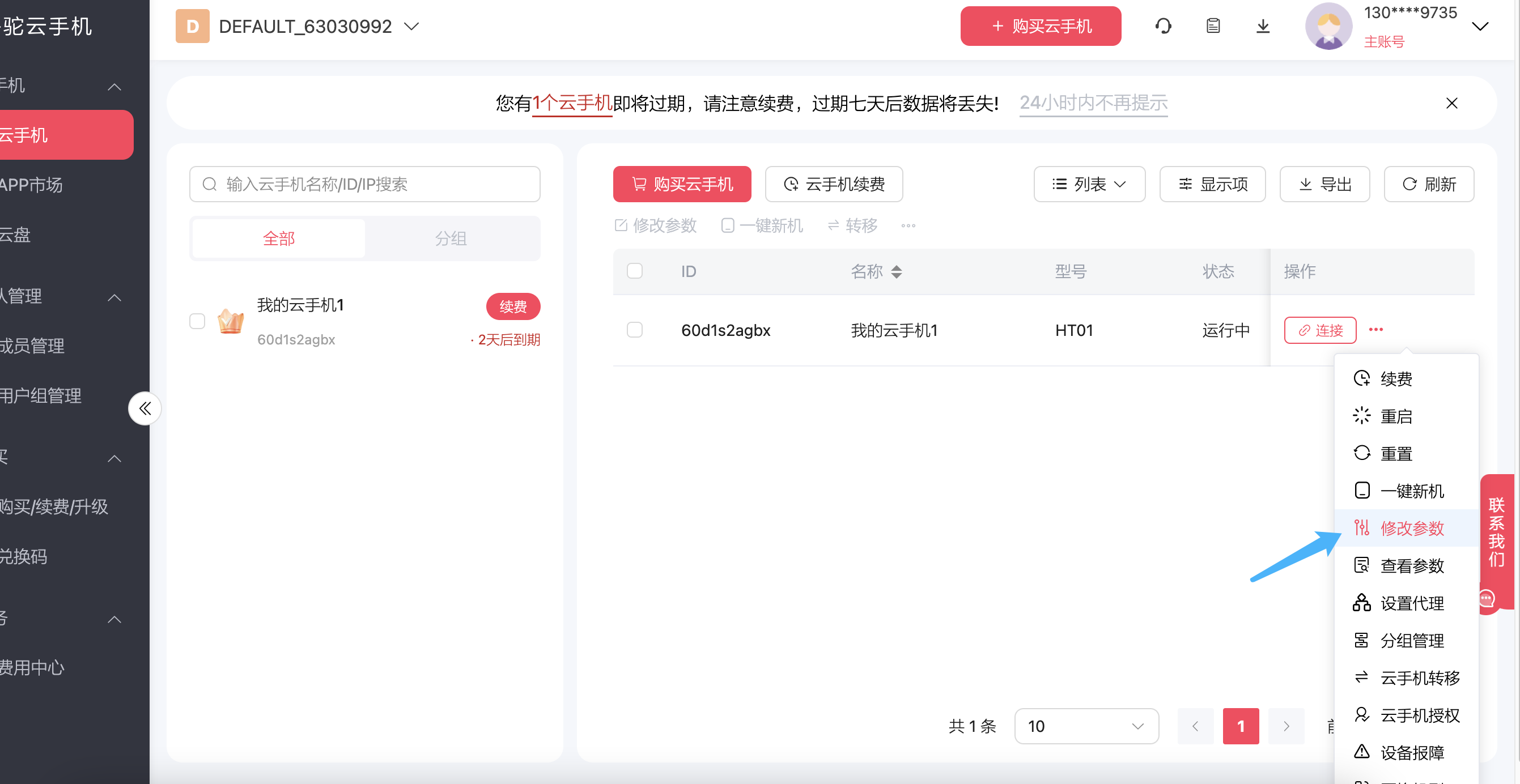Click the customer service headset icon
Viewport: 1520px width, 784px height.
click(x=1163, y=26)
